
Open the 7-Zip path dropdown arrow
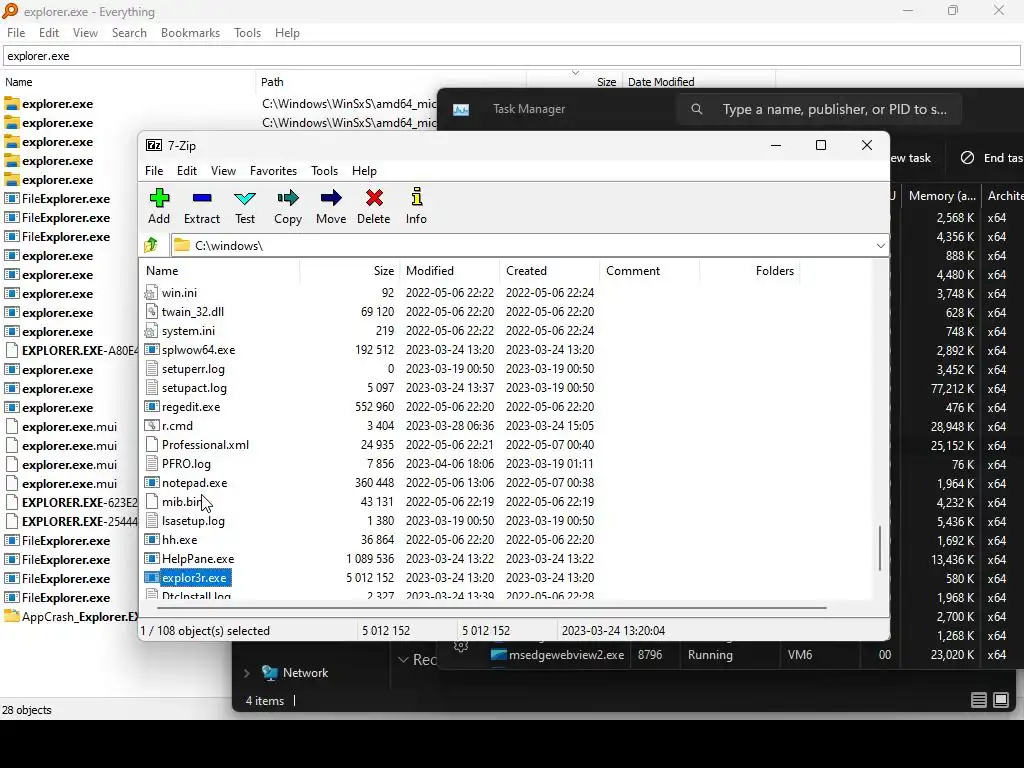880,246
